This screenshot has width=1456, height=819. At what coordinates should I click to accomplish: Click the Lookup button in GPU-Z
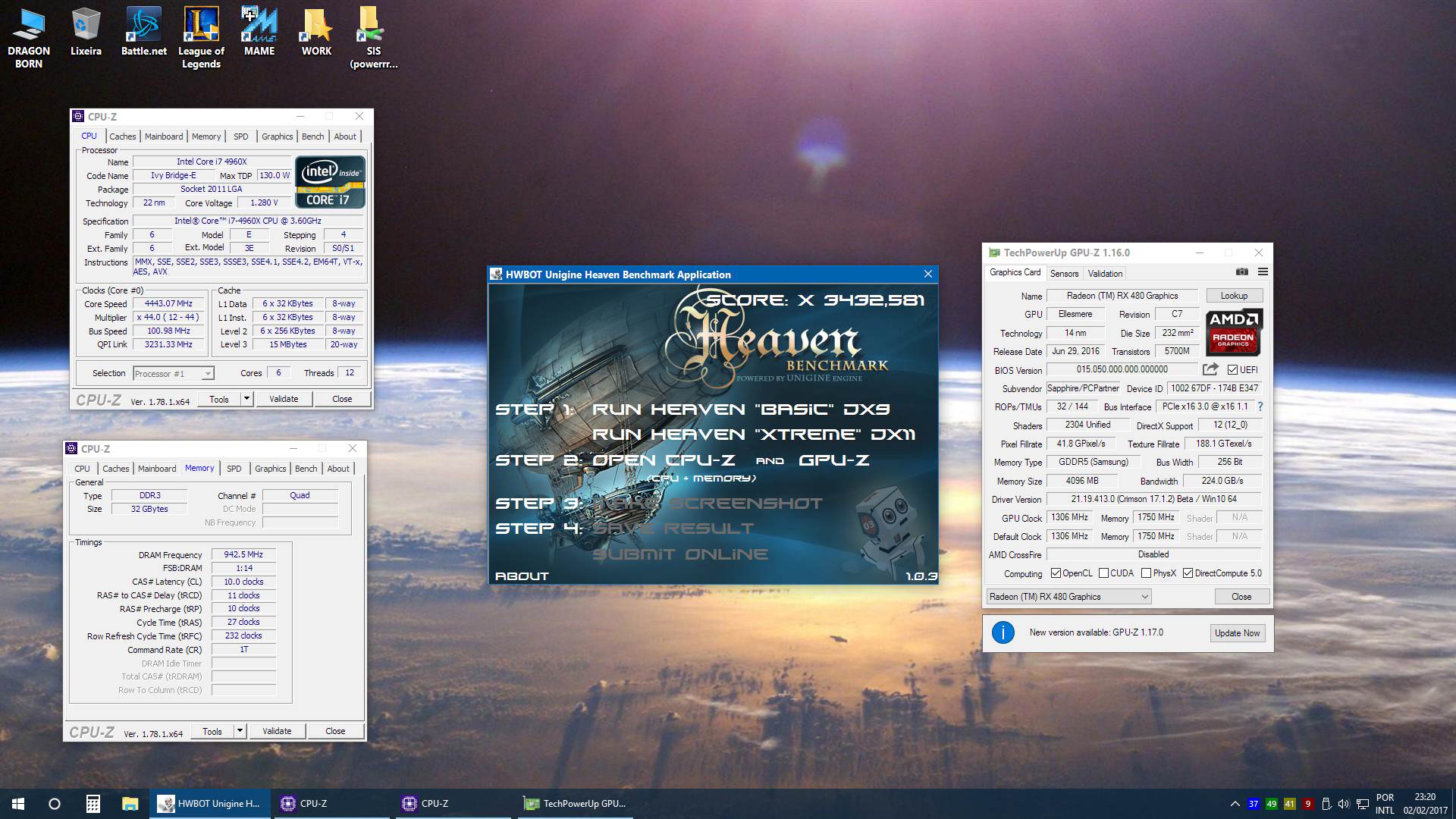(1234, 296)
